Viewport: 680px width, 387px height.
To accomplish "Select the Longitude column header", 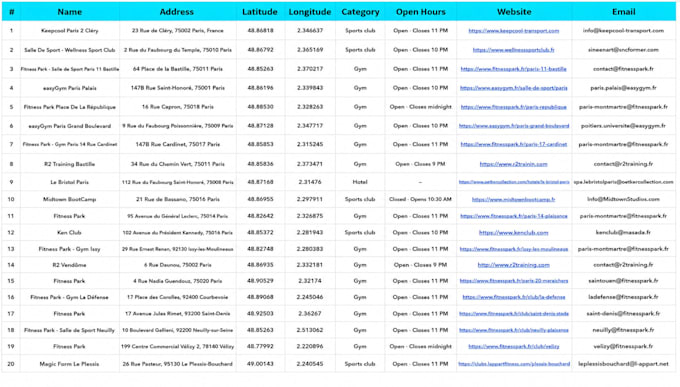I will pos(310,12).
